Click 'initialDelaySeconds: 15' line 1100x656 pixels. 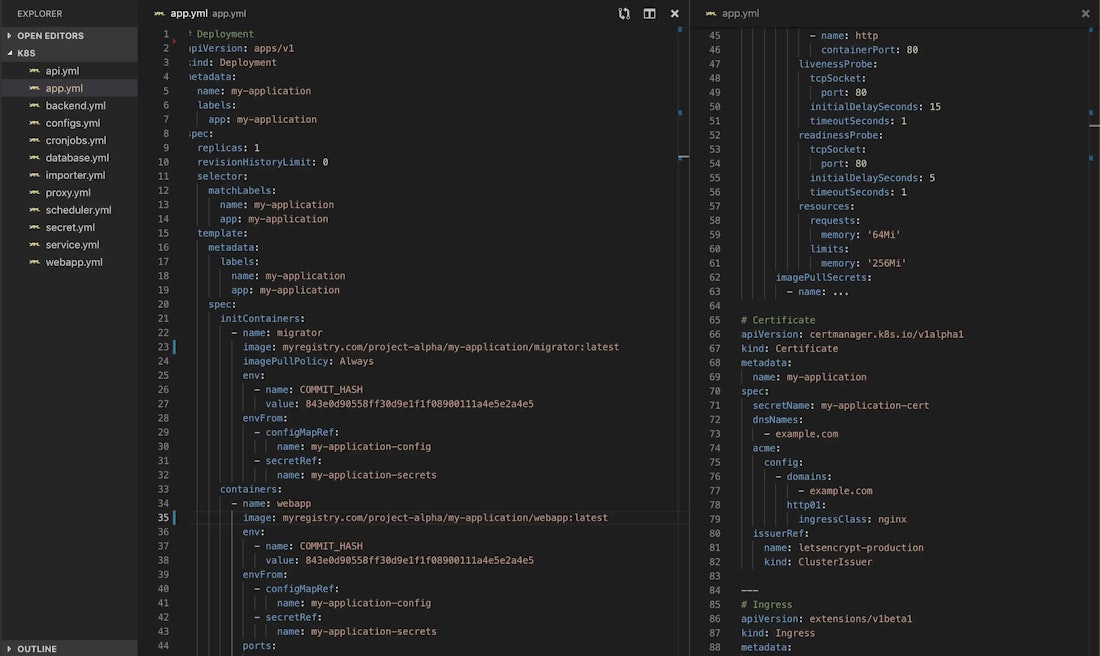click(x=875, y=107)
